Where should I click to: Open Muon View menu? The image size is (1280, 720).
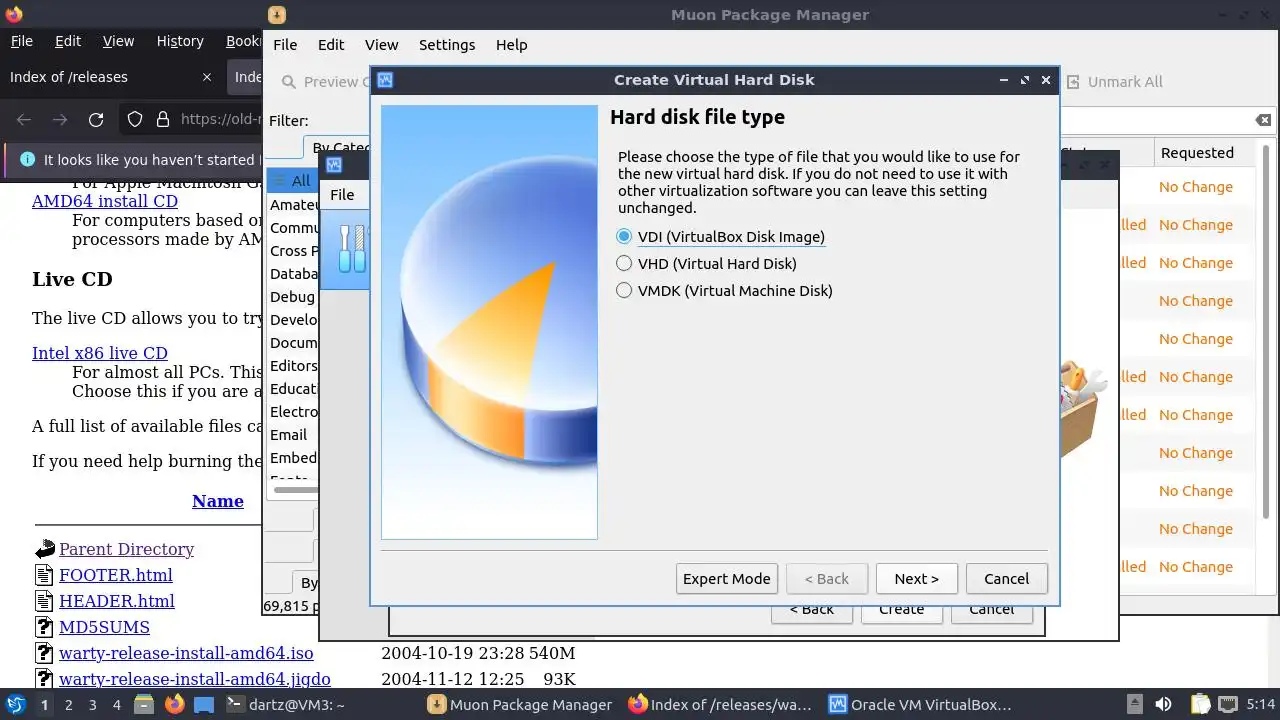(381, 45)
